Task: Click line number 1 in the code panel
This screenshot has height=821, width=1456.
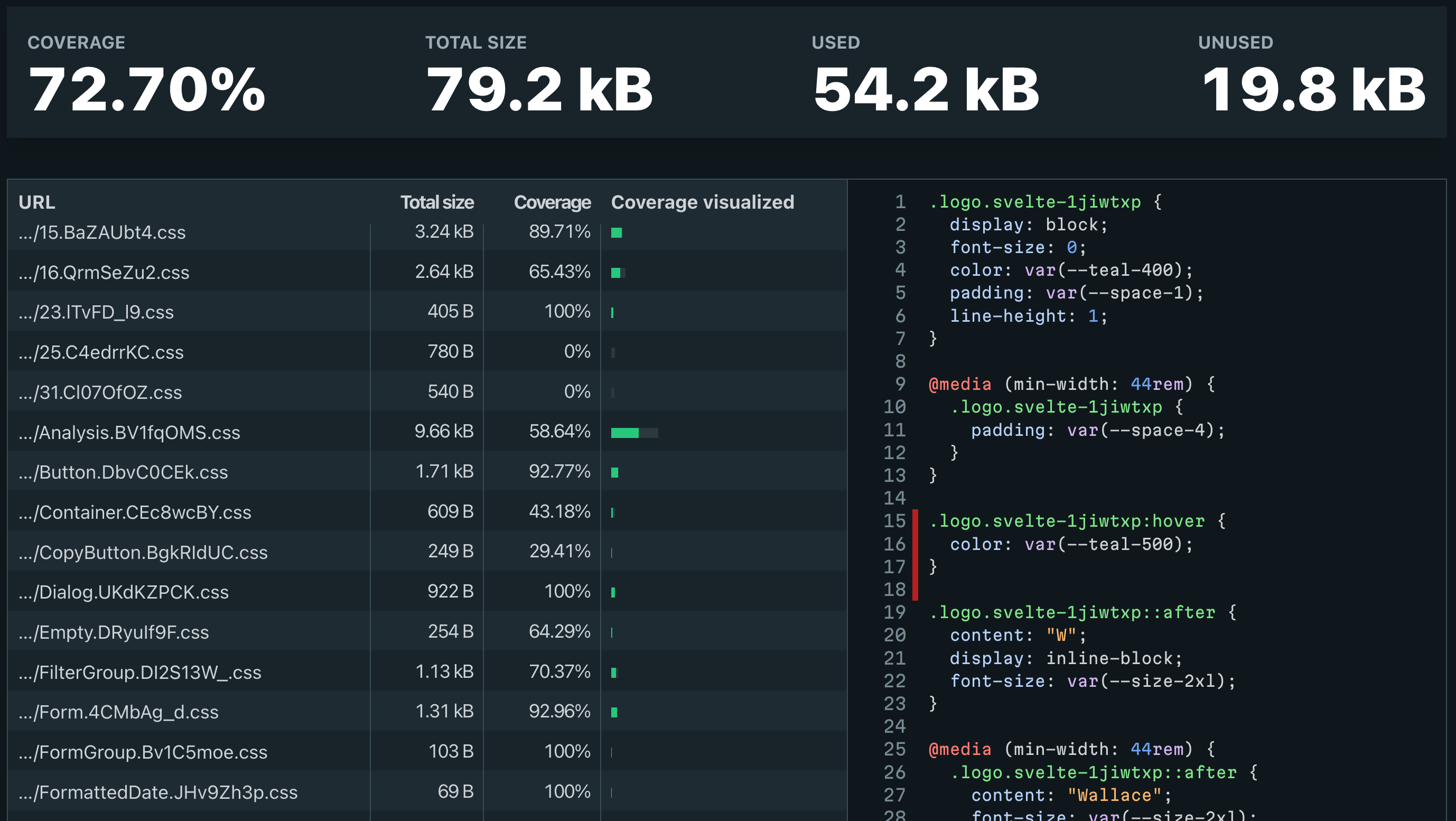Action: 900,202
